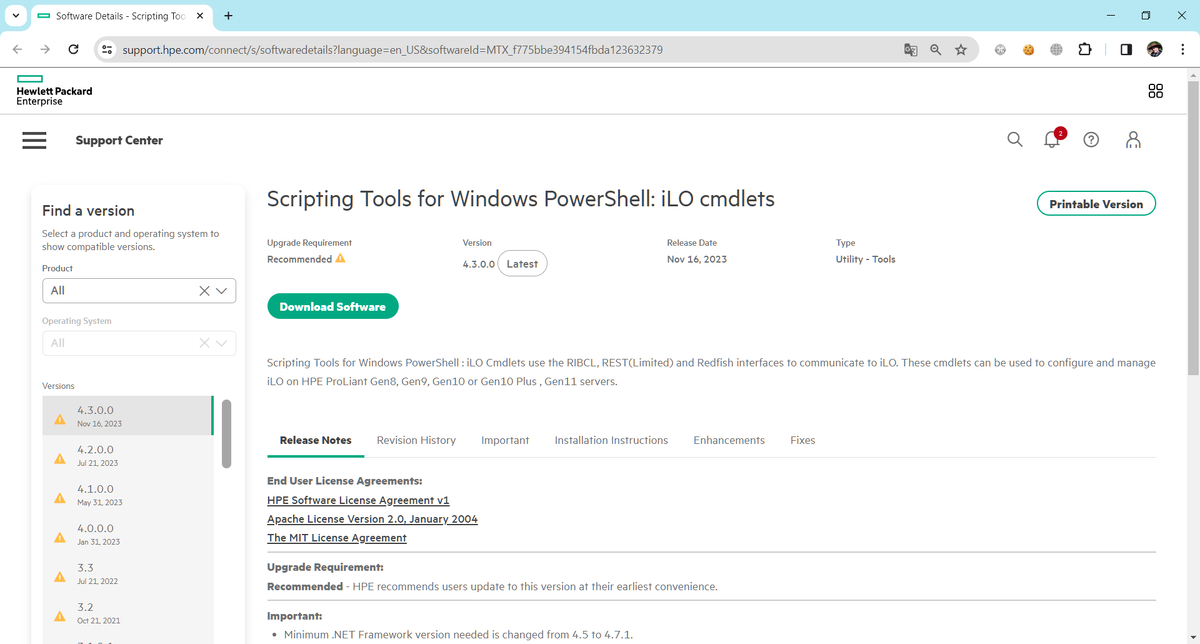Switch to the Important tab
This screenshot has width=1200, height=644.
(x=505, y=440)
